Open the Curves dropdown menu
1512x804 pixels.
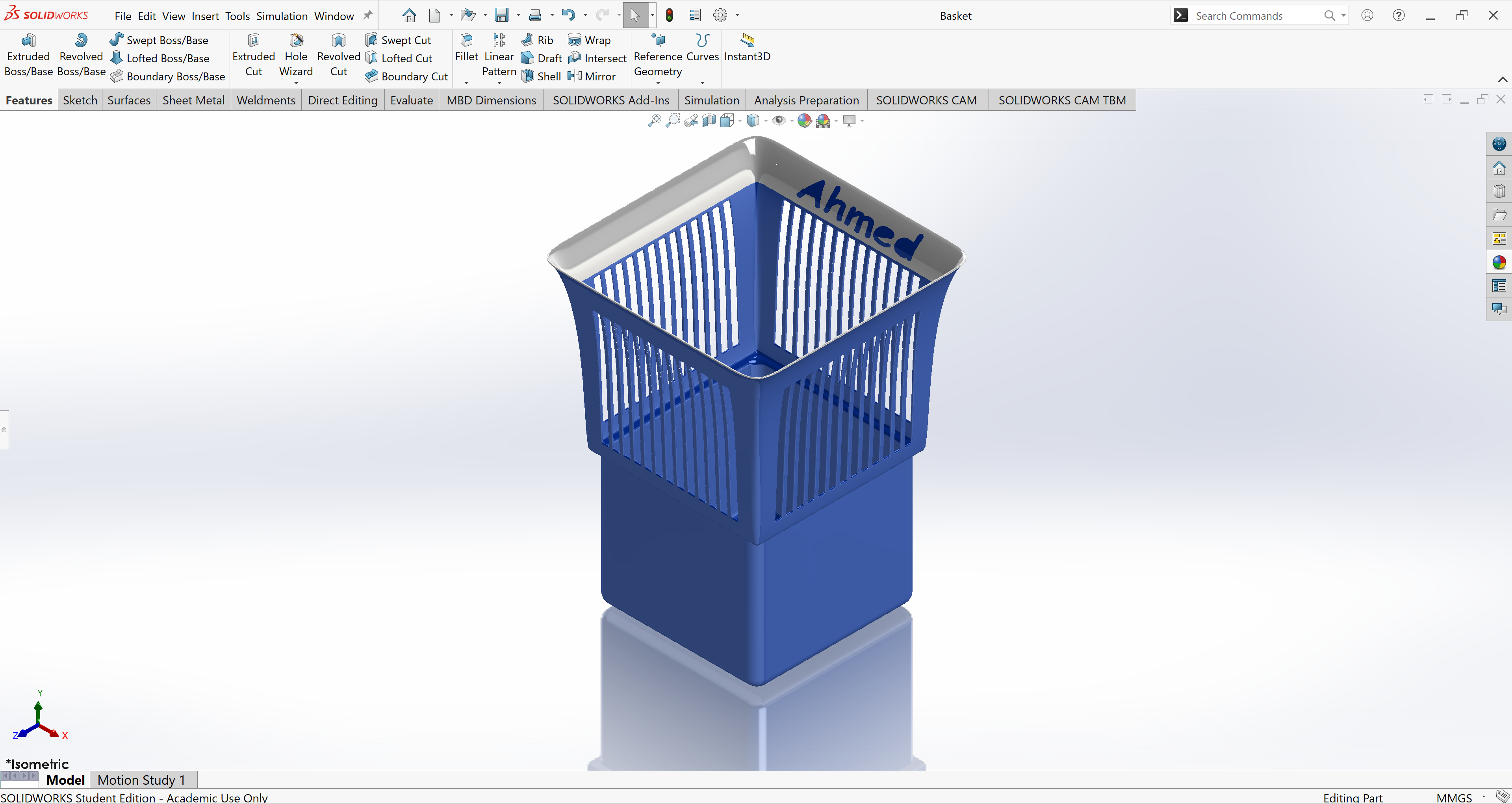(703, 83)
